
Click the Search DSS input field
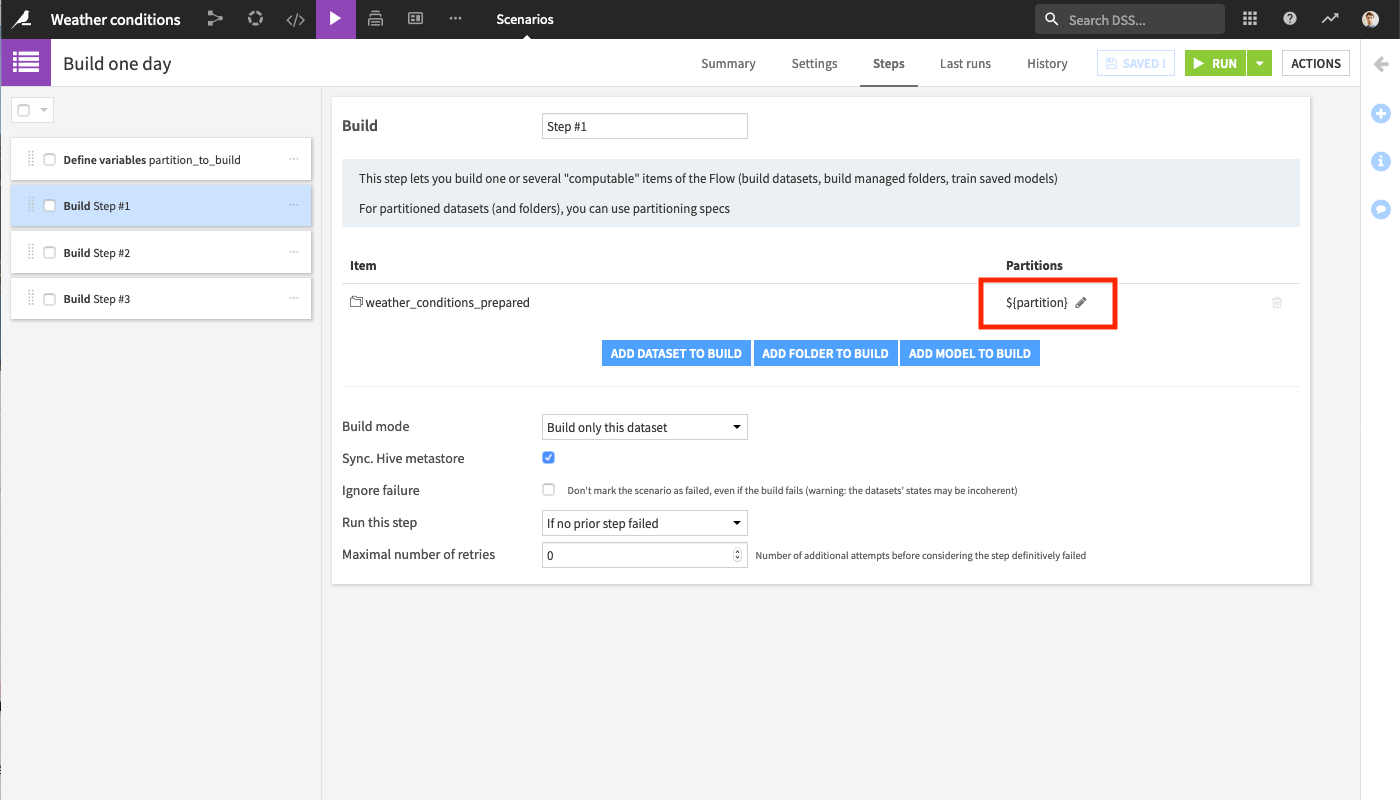coord(1140,19)
